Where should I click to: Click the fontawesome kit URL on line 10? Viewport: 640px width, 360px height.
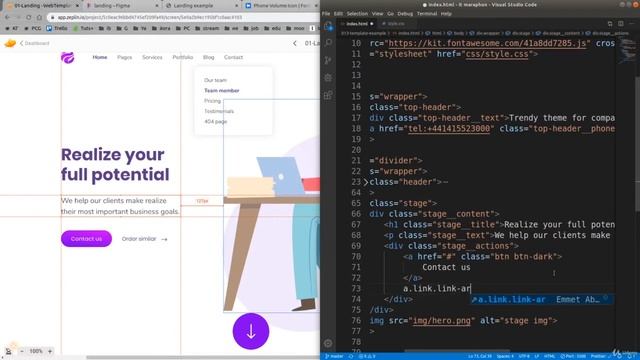pos(487,43)
